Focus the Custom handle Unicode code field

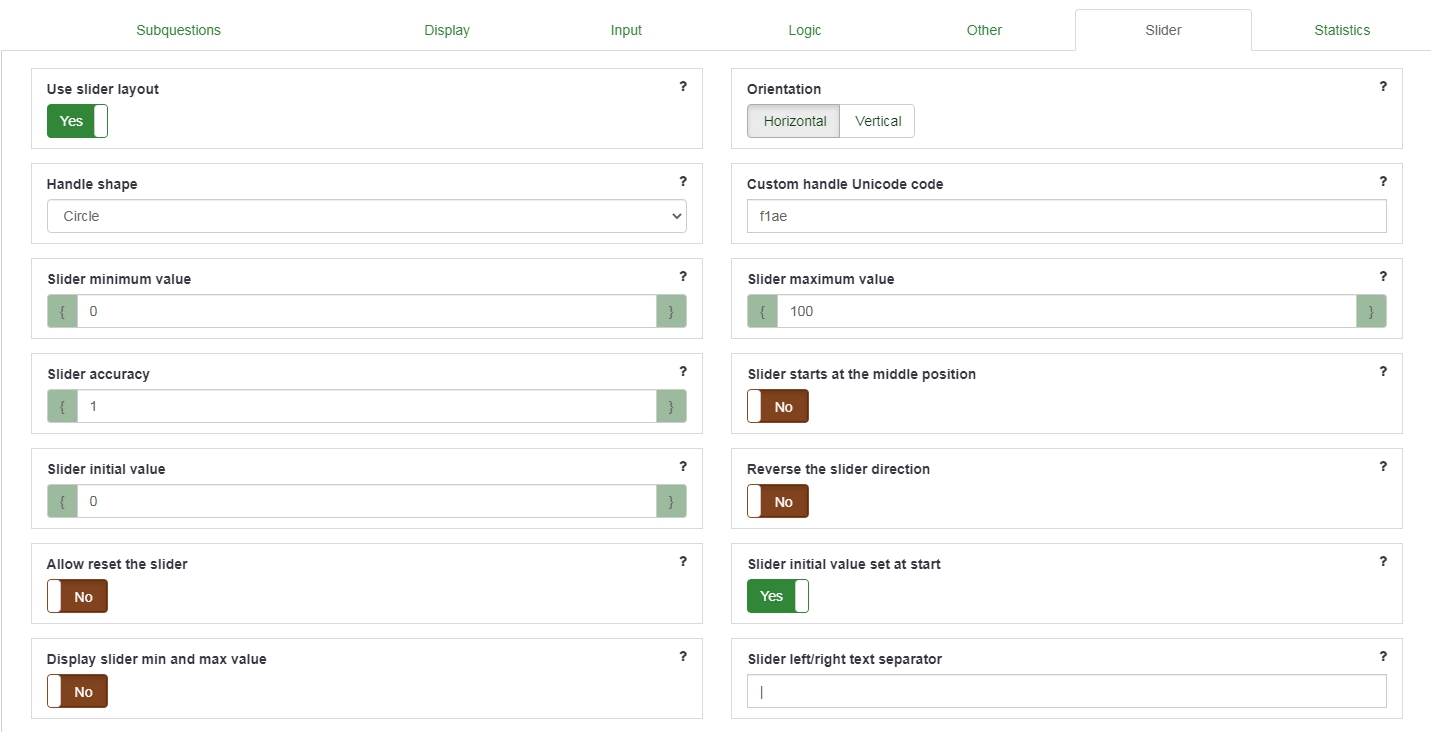(1066, 216)
